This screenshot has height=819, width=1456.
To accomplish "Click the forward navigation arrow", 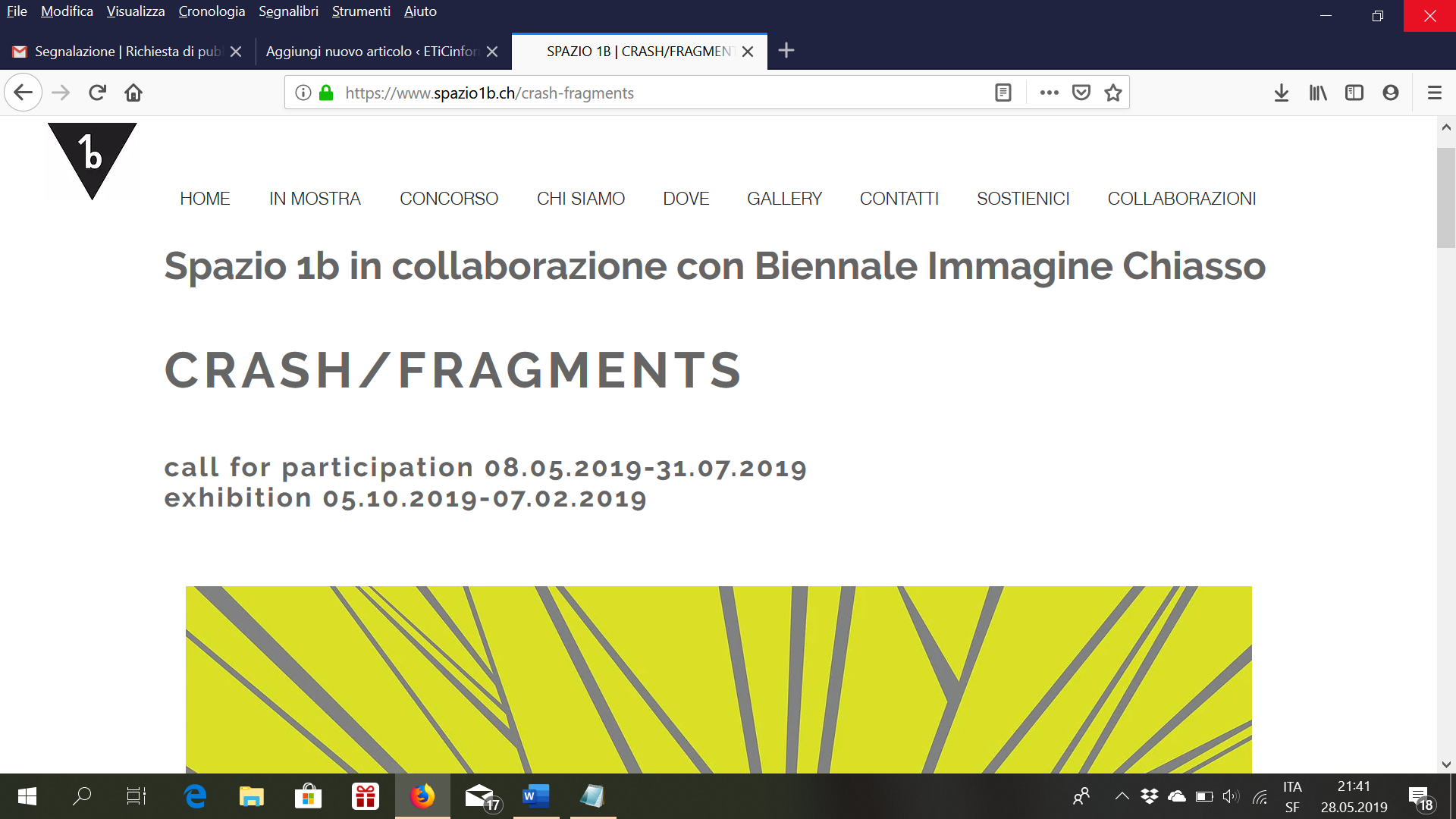I will [x=61, y=93].
